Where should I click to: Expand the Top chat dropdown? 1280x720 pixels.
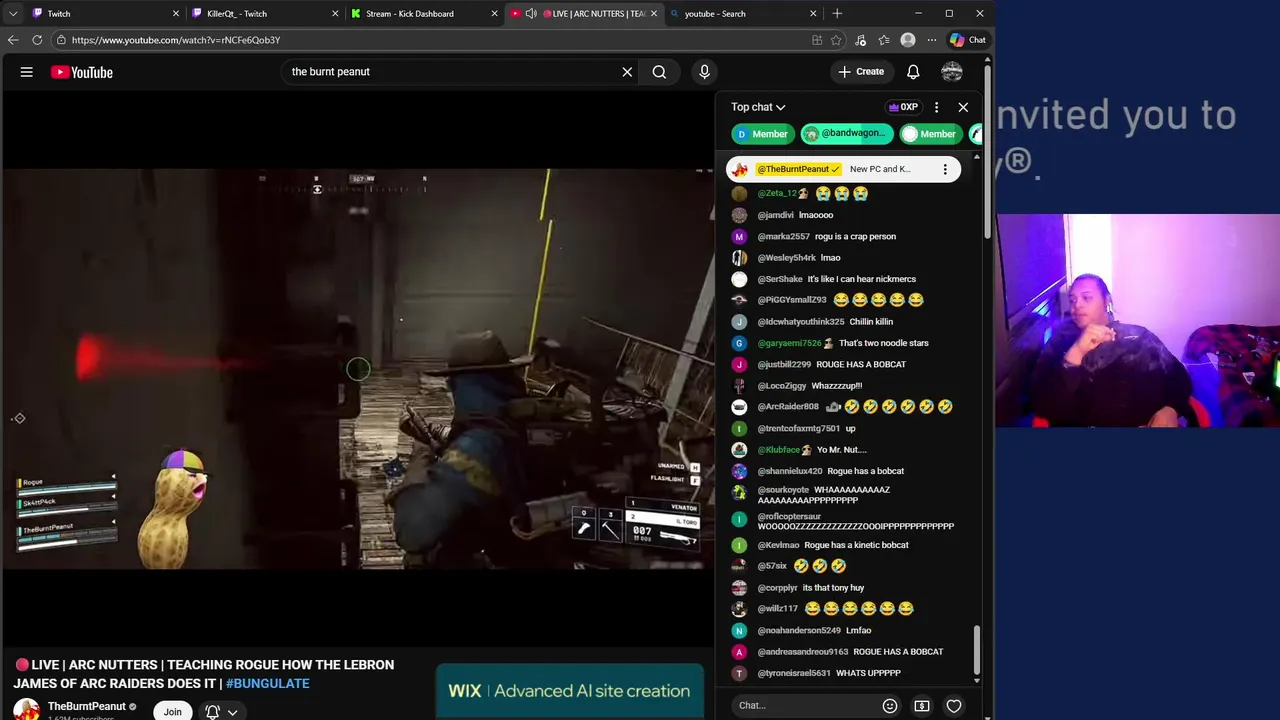click(758, 107)
